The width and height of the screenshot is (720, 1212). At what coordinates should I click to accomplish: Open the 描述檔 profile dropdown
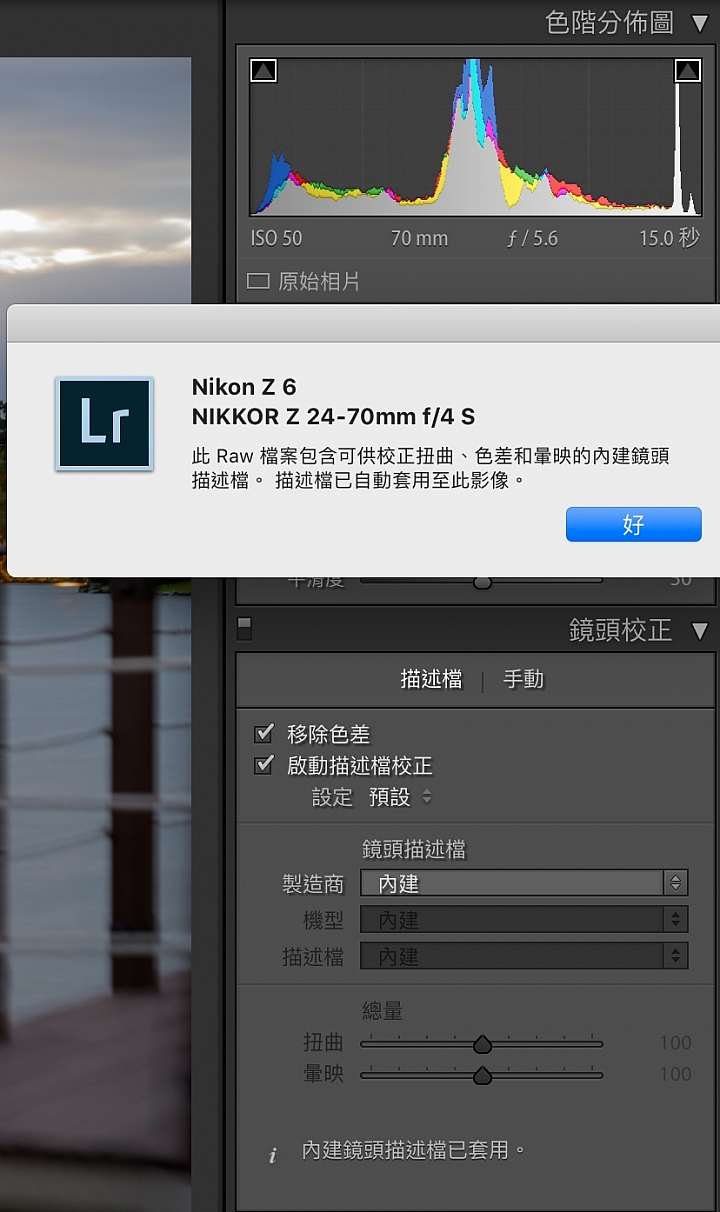click(524, 957)
